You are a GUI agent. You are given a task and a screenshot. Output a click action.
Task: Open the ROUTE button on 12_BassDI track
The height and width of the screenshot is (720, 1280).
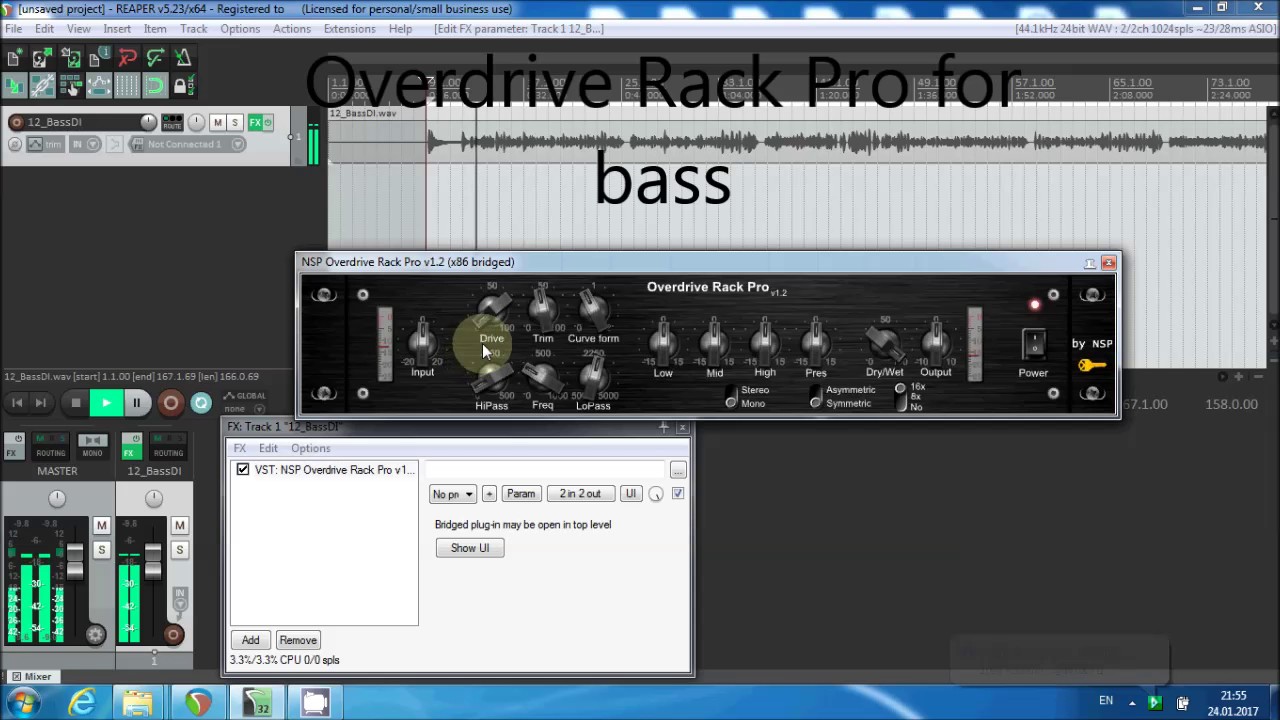172,122
